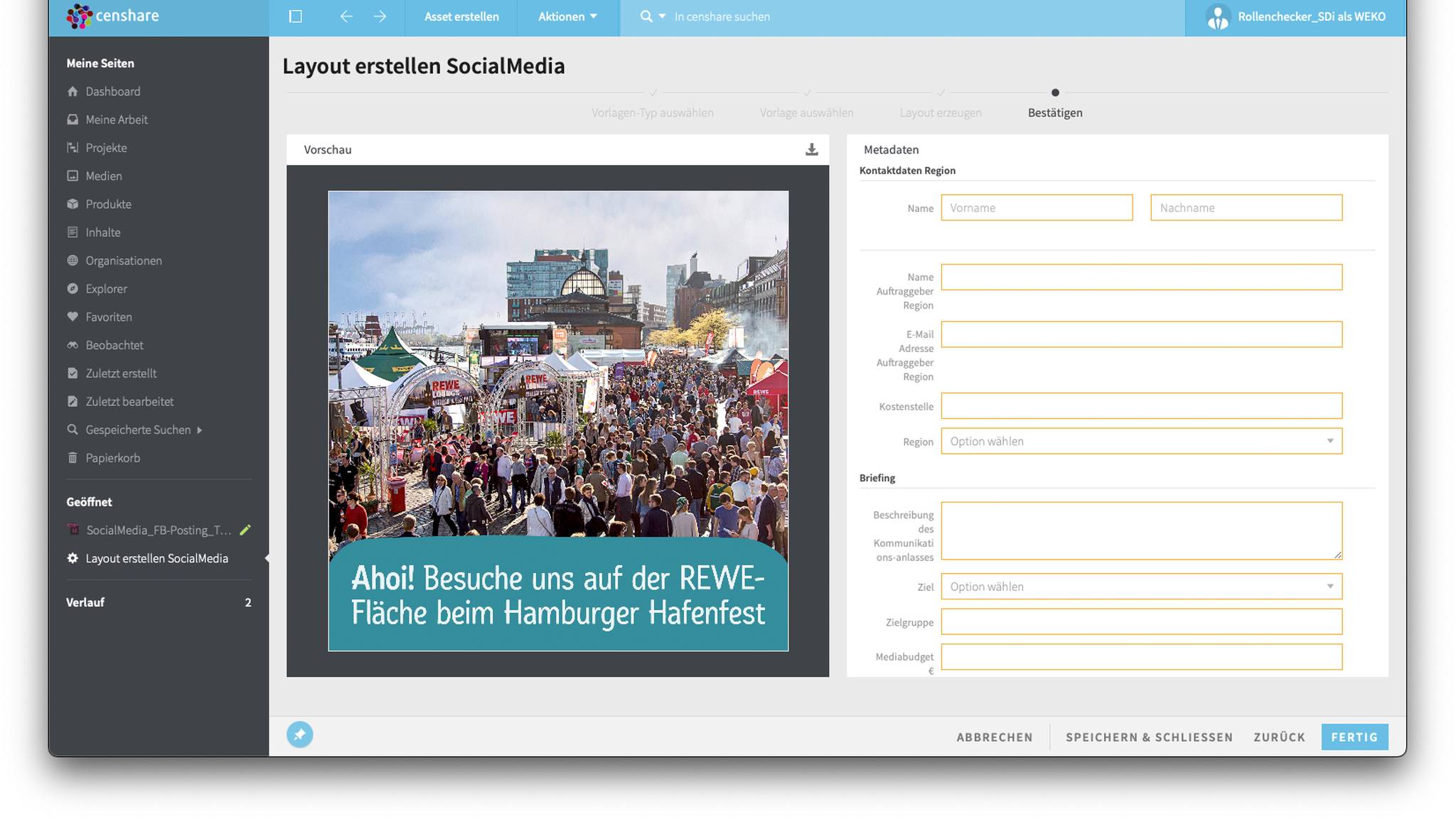Click the Zuletzt bearbeitet icon

pyautogui.click(x=73, y=402)
